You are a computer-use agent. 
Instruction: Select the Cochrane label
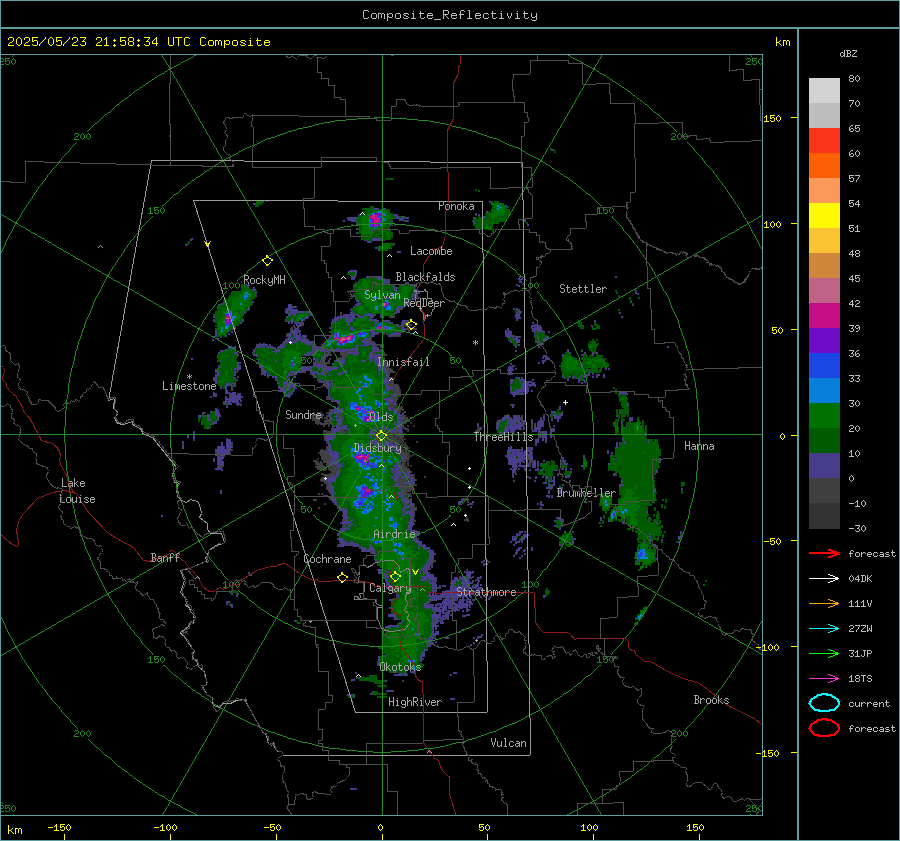point(327,559)
